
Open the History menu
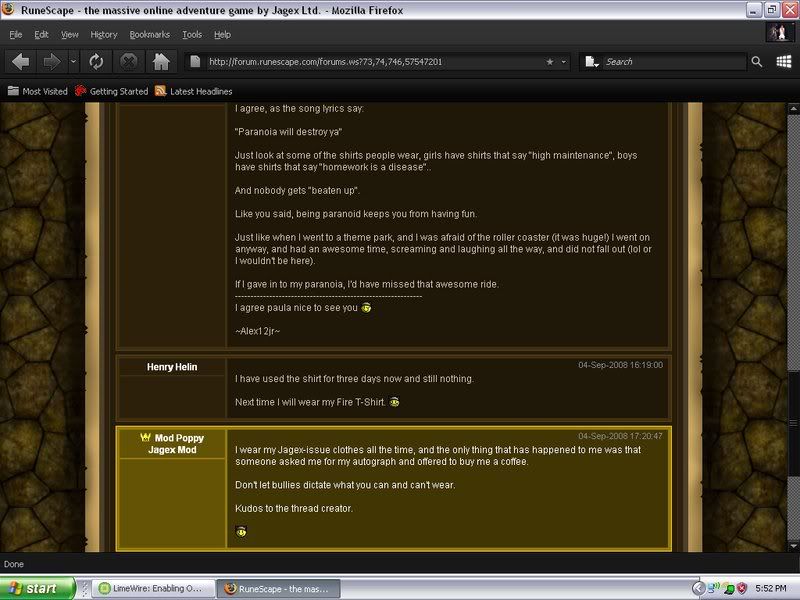point(104,35)
